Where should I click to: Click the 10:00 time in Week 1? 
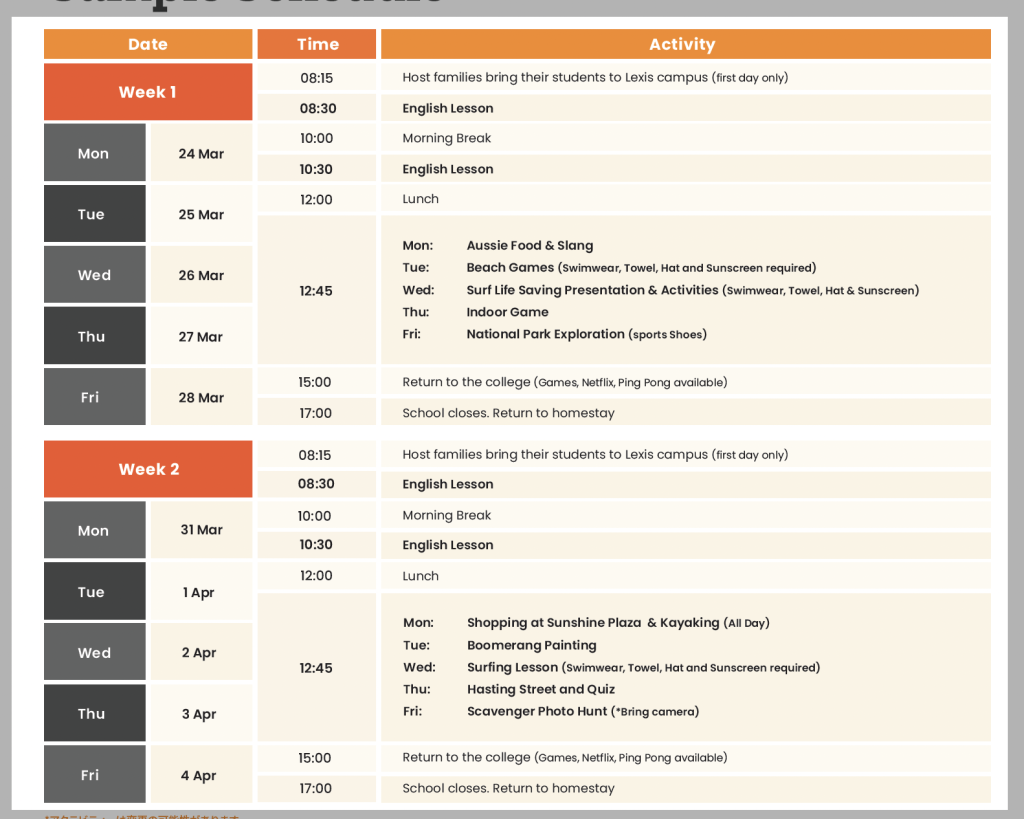[x=317, y=138]
